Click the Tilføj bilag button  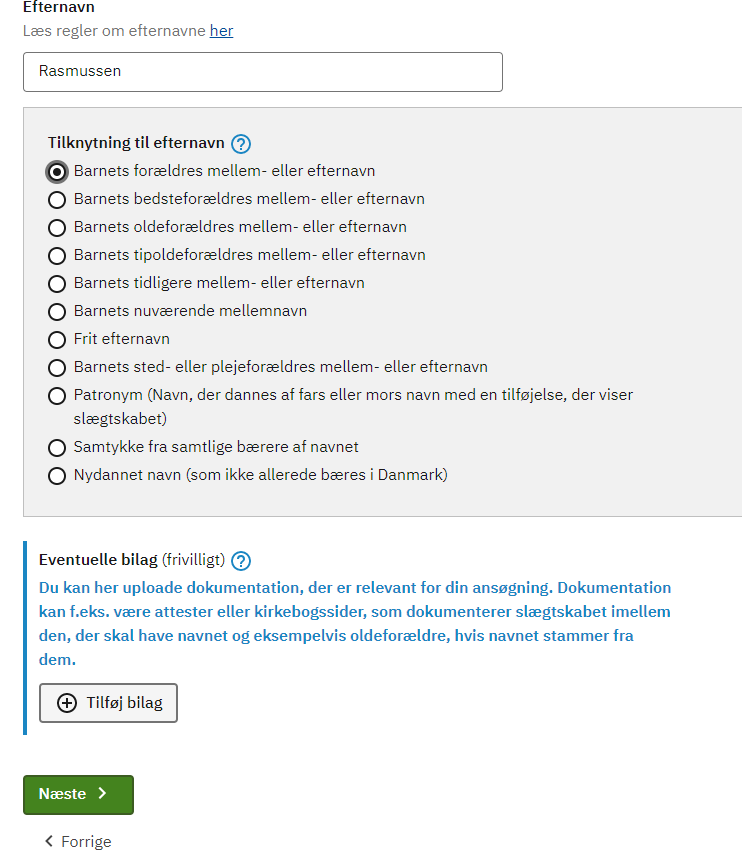(x=109, y=703)
